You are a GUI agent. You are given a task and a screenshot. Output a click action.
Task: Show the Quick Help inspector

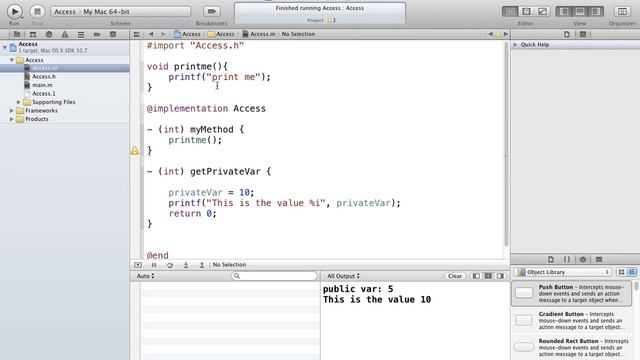pyautogui.click(x=583, y=34)
